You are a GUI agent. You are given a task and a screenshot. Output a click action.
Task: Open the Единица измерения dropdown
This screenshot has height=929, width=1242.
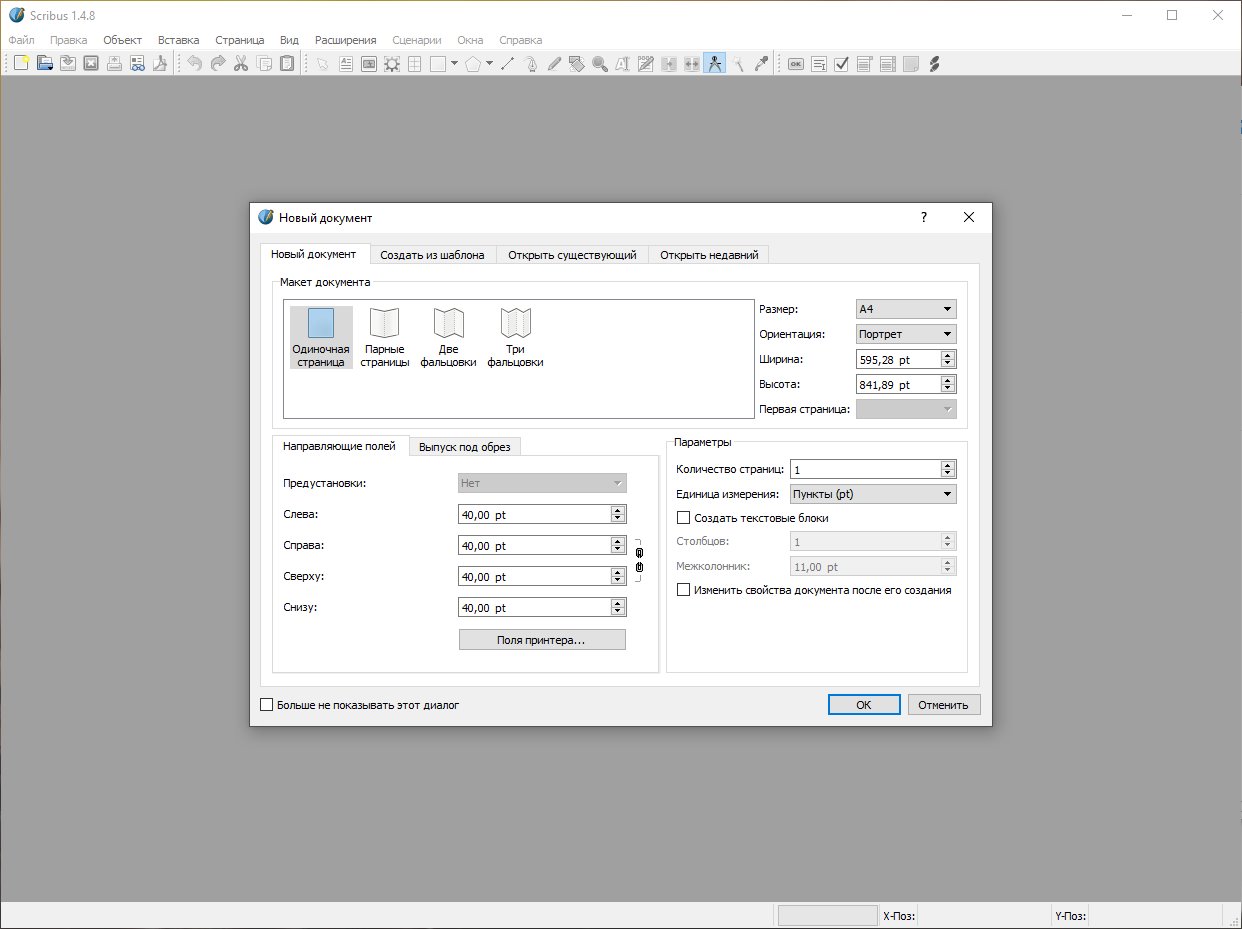pyautogui.click(x=872, y=494)
